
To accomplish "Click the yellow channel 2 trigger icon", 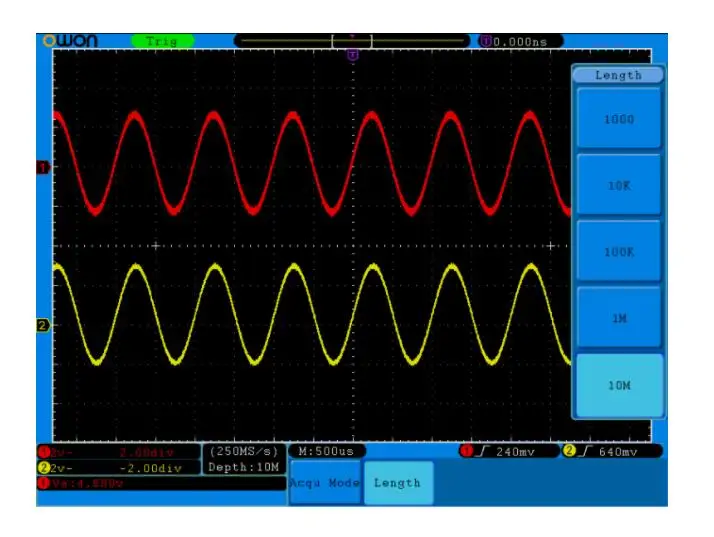I will (569, 451).
